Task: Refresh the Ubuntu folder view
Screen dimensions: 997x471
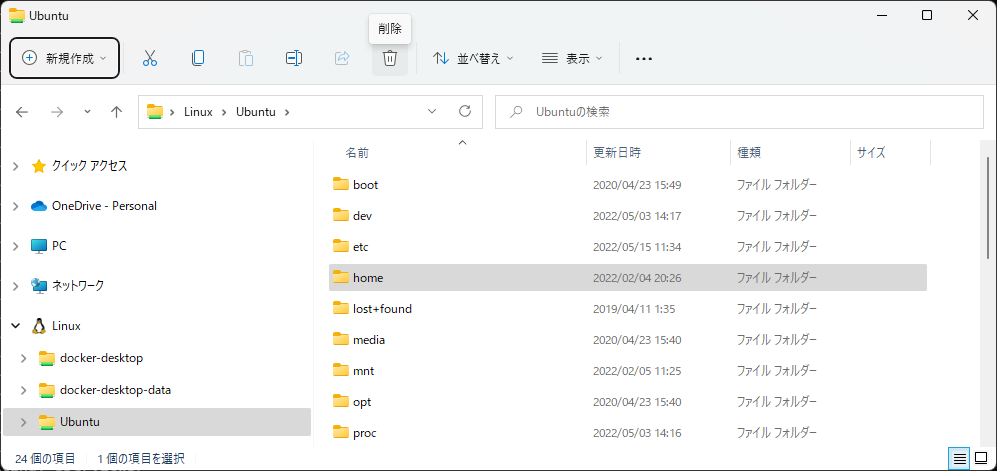Action: point(465,111)
